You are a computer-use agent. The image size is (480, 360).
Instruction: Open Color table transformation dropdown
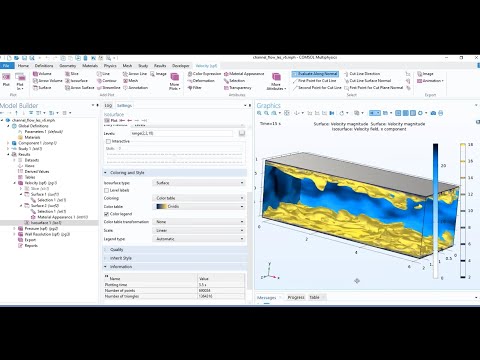point(199,222)
